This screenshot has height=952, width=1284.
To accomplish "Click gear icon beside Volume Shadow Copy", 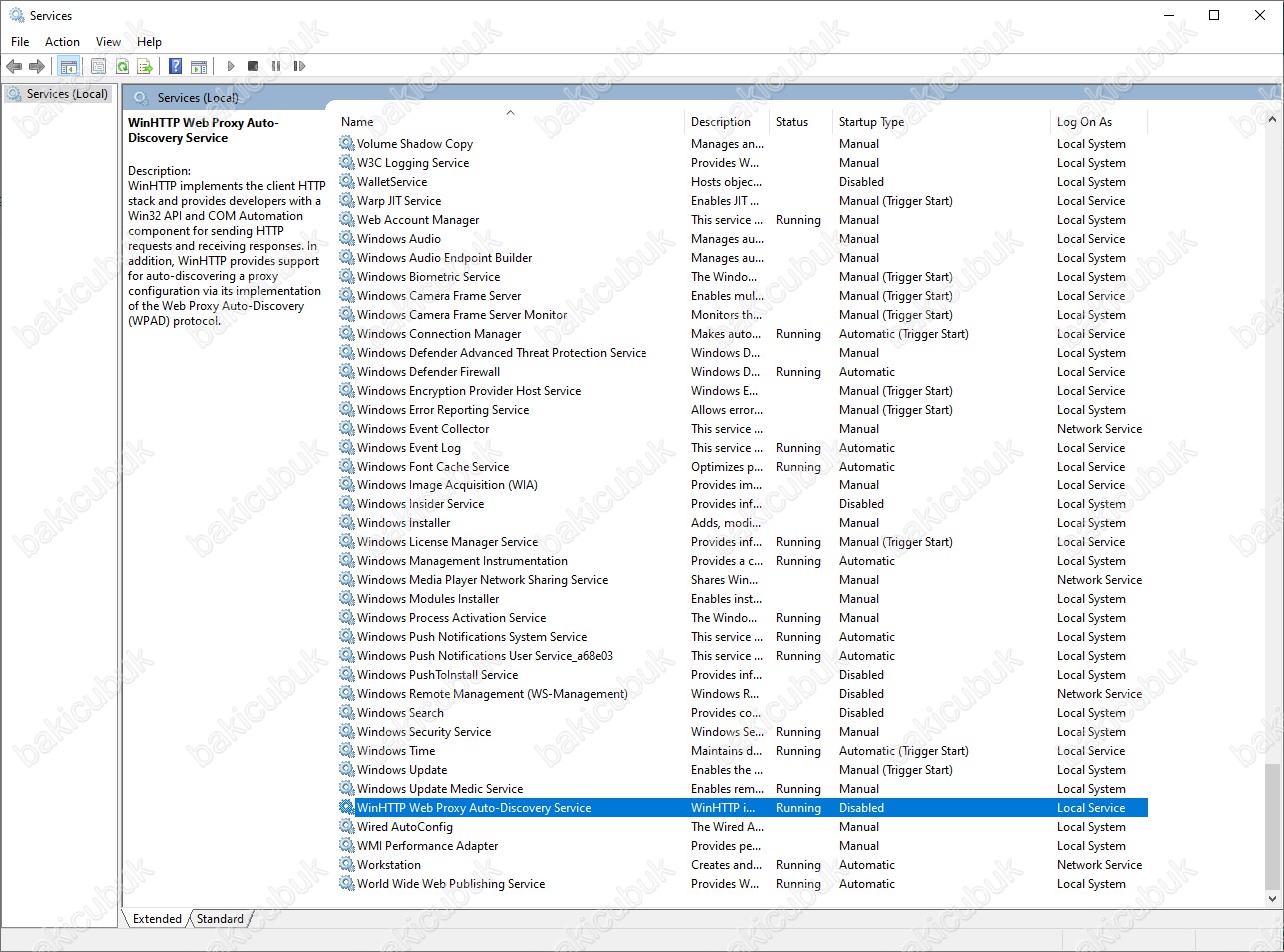I will pos(347,144).
